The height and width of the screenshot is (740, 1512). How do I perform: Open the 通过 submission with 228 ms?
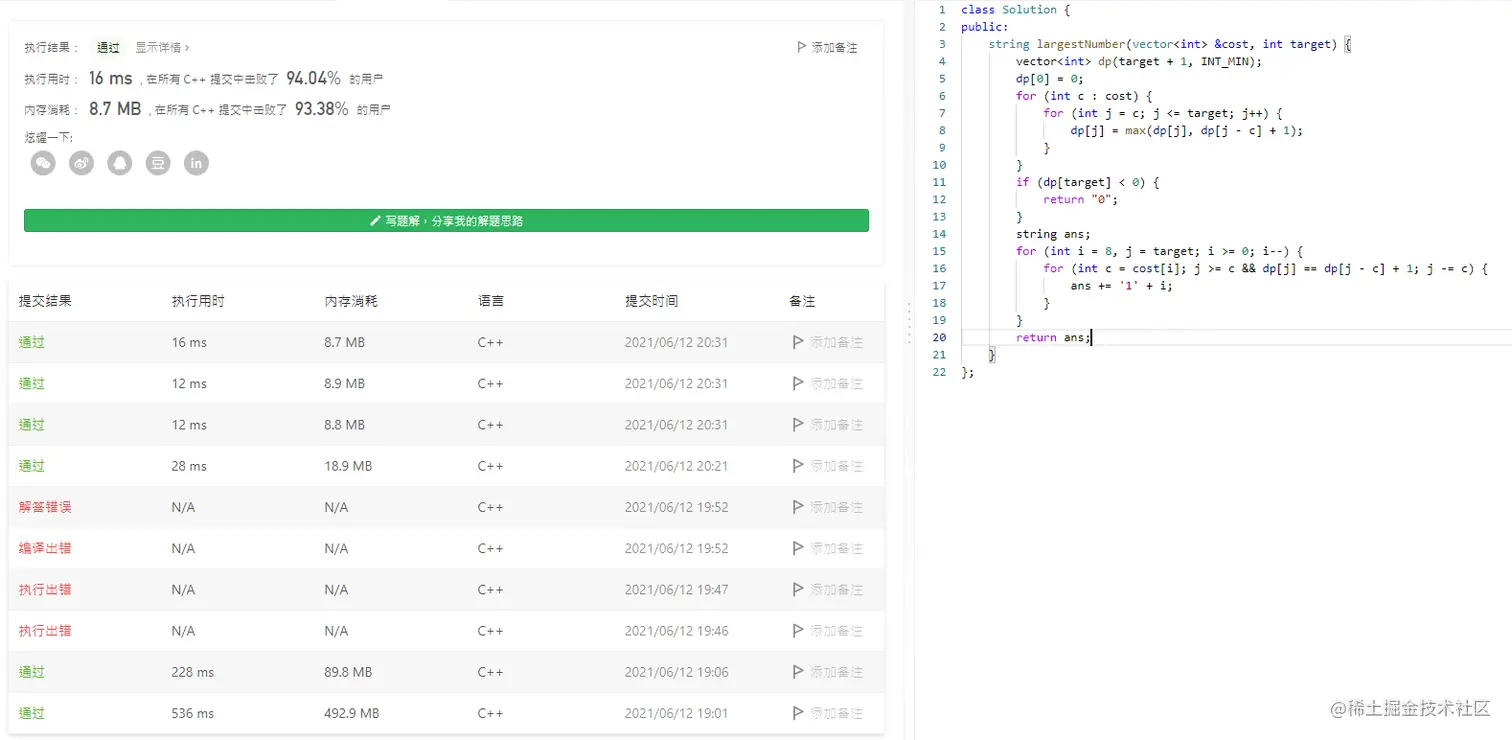coord(32,672)
